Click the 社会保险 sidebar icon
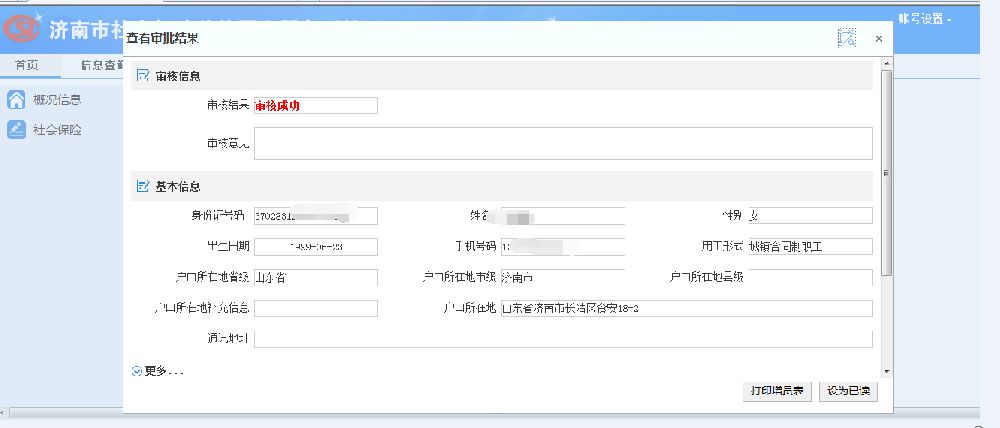Viewport: 1000px width, 428px height. (16, 129)
